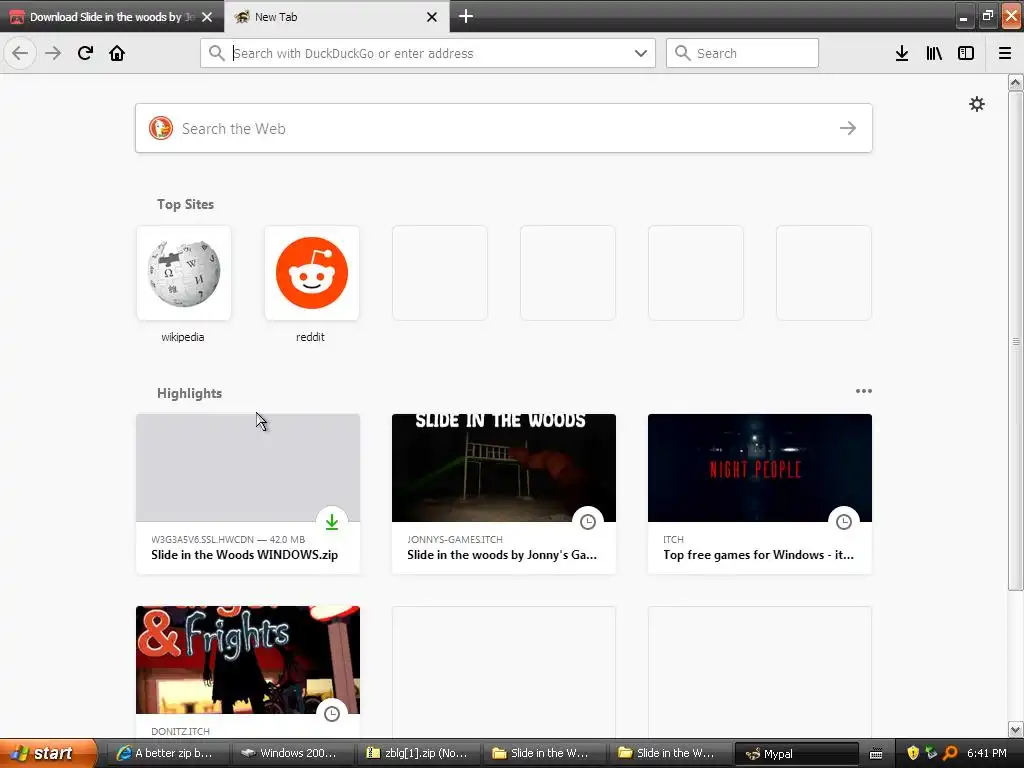Image resolution: width=1024 pixels, height=768 pixels.
Task: Click the keyboard icon in taskbar
Action: 876,754
